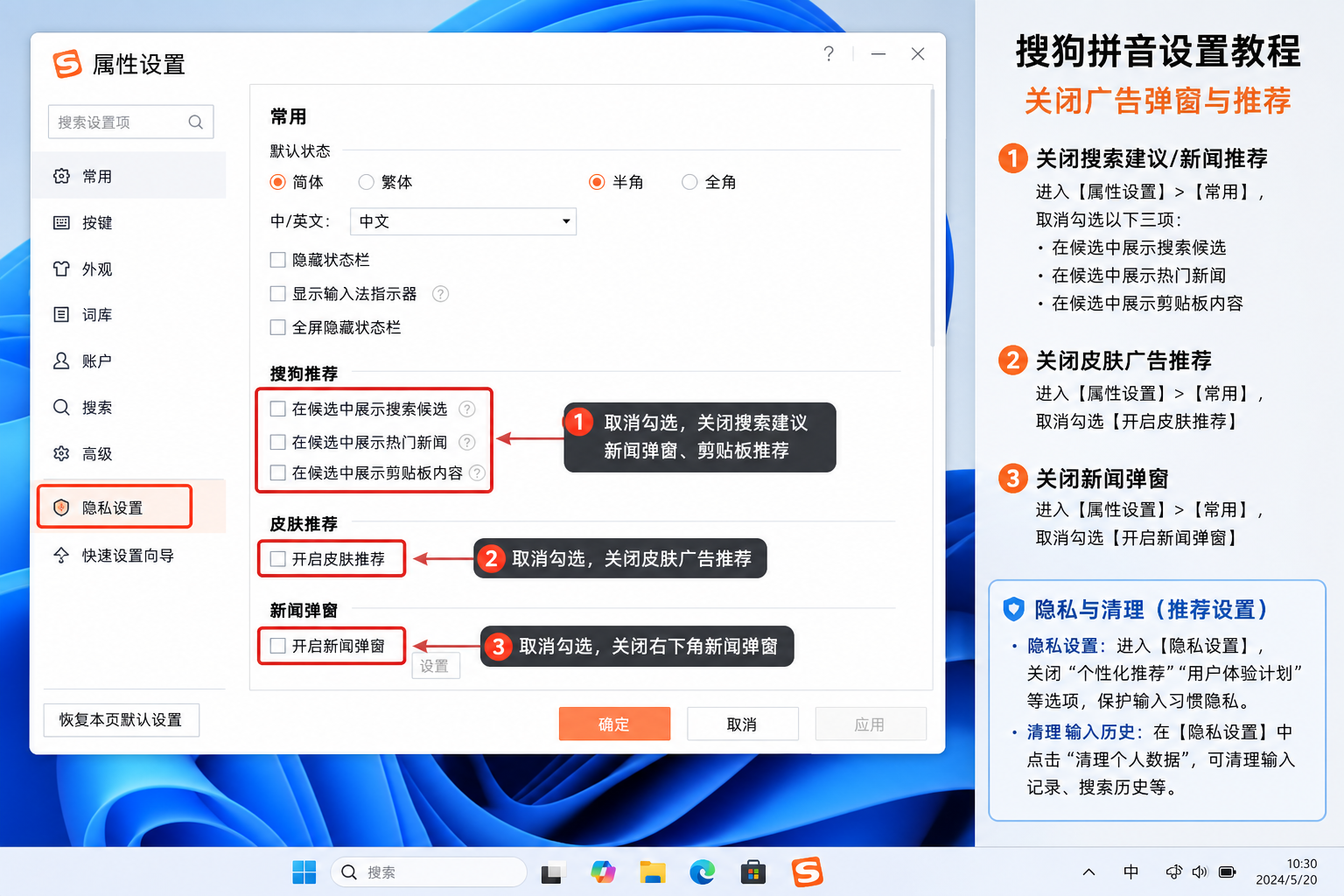Click the shield icon beside 隐私设置
The height and width of the screenshot is (896, 1344).
[x=61, y=507]
